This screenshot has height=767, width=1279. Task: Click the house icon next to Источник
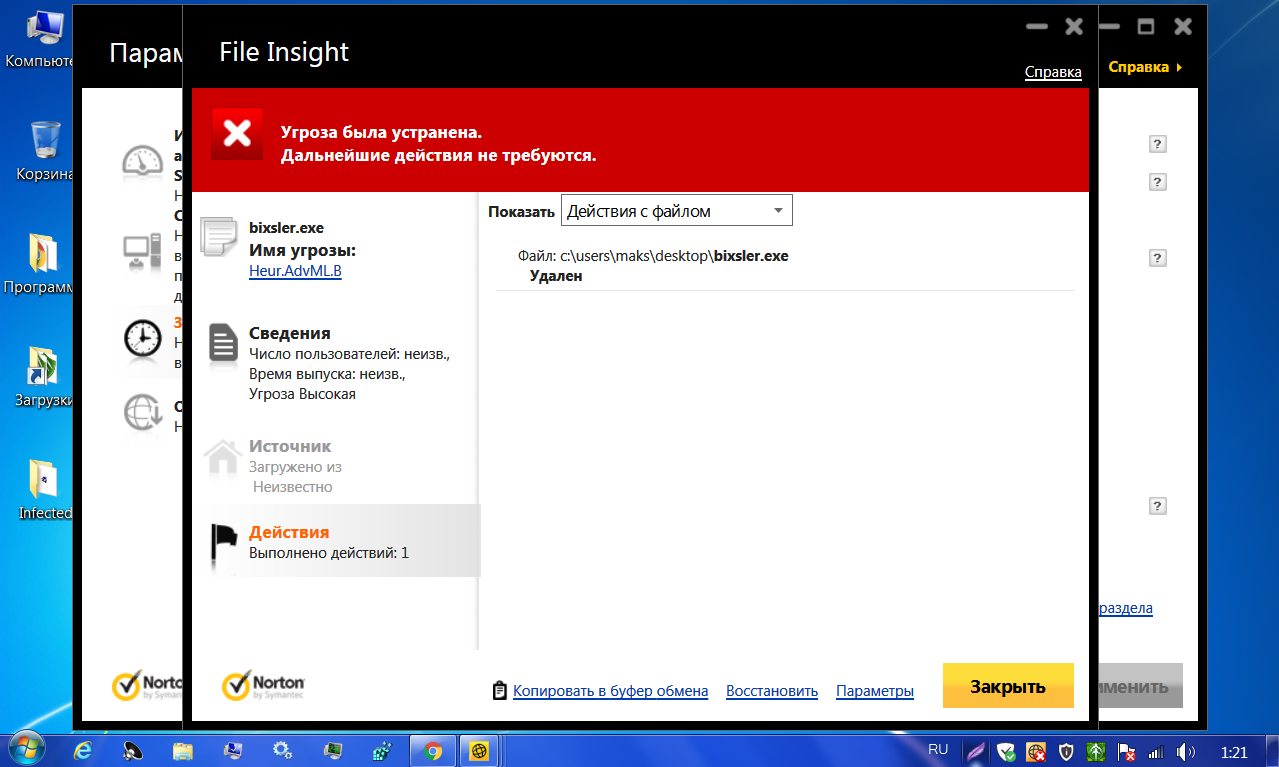(222, 456)
